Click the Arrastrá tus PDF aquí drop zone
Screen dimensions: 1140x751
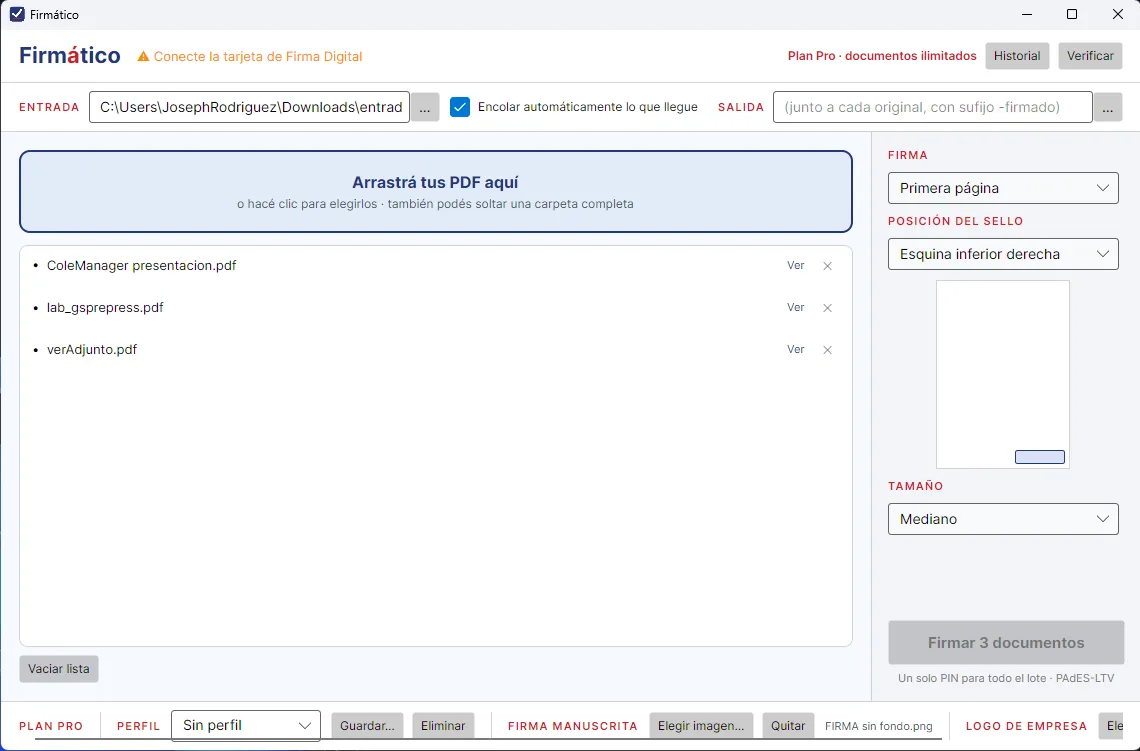435,192
